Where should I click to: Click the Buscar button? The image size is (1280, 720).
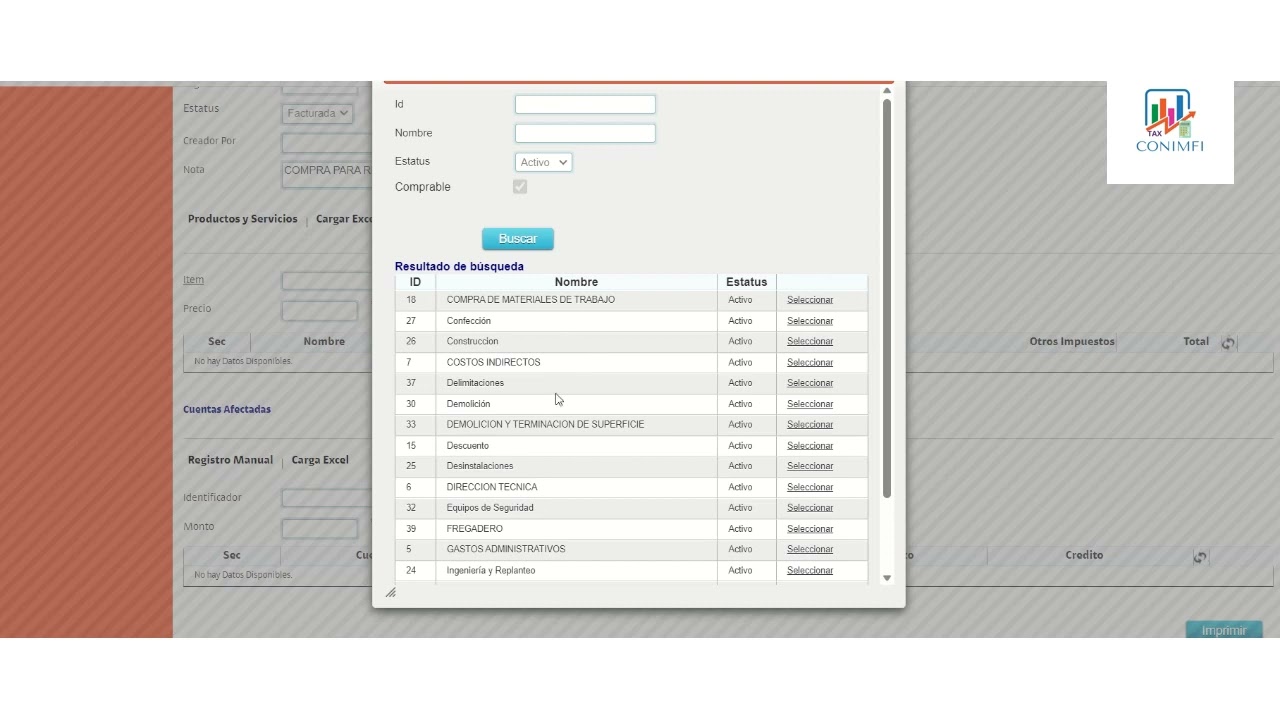coord(518,239)
